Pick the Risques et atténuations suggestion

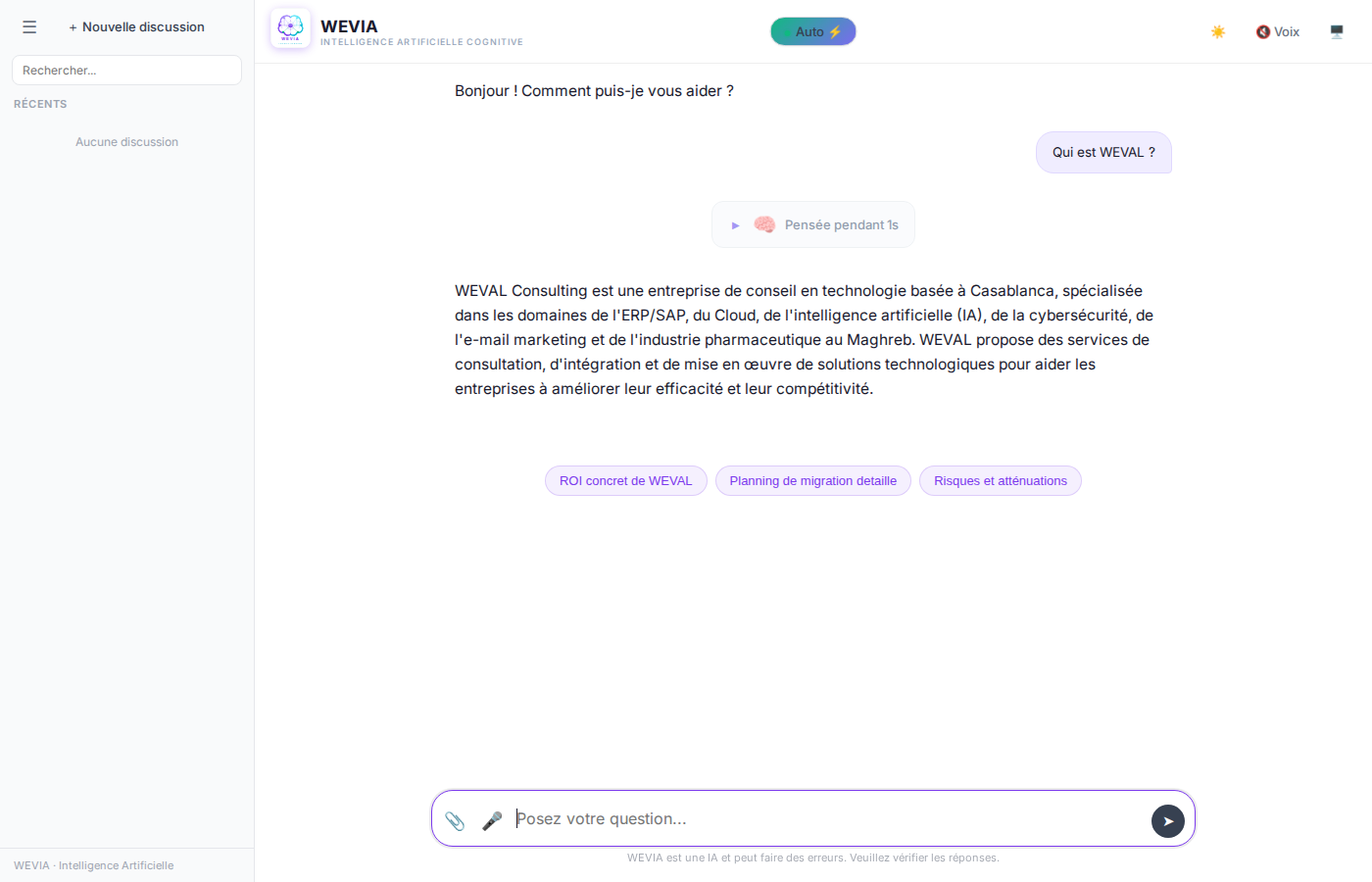(1000, 481)
